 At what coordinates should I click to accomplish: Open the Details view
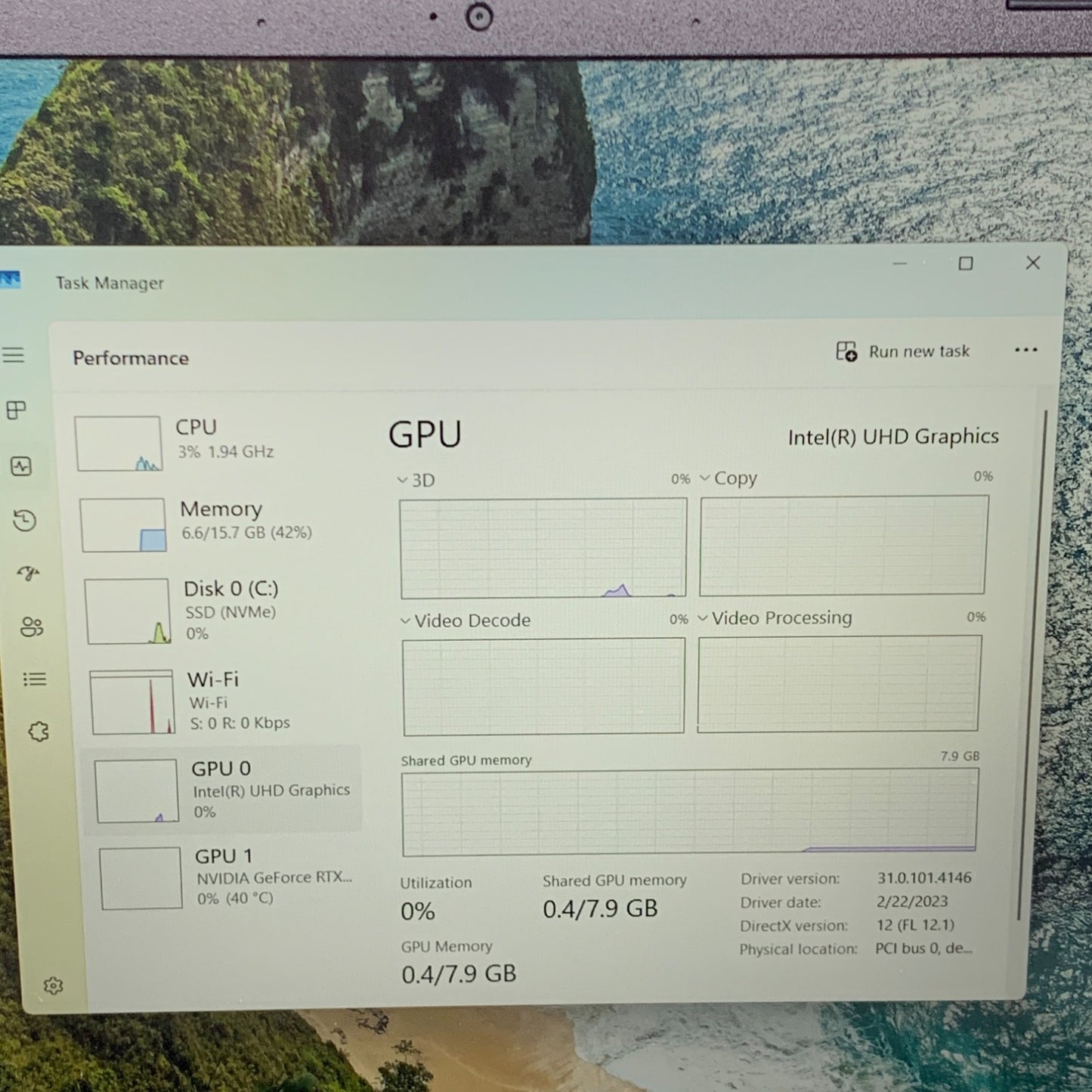[x=35, y=679]
